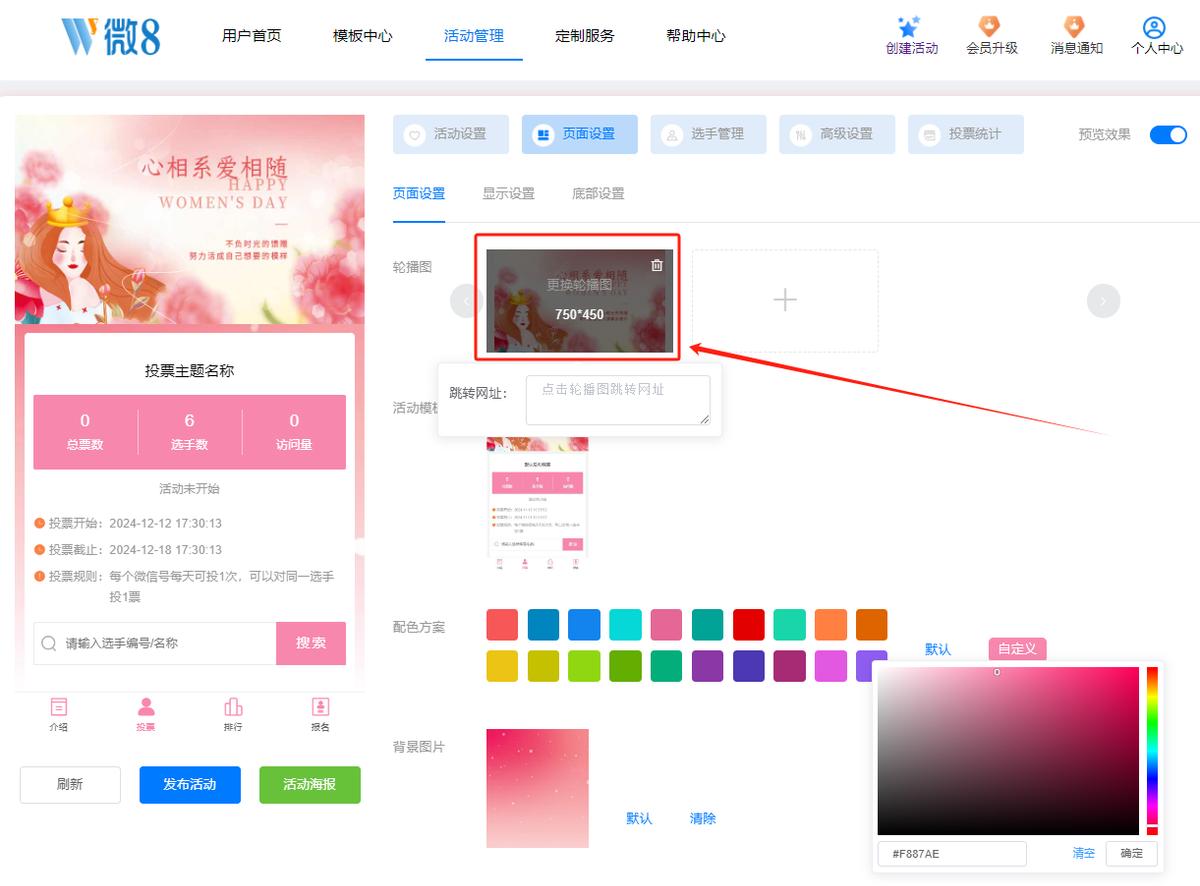Click the rainbow hue slider strip
Viewport: 1200px width, 886px height.
click(x=1152, y=751)
